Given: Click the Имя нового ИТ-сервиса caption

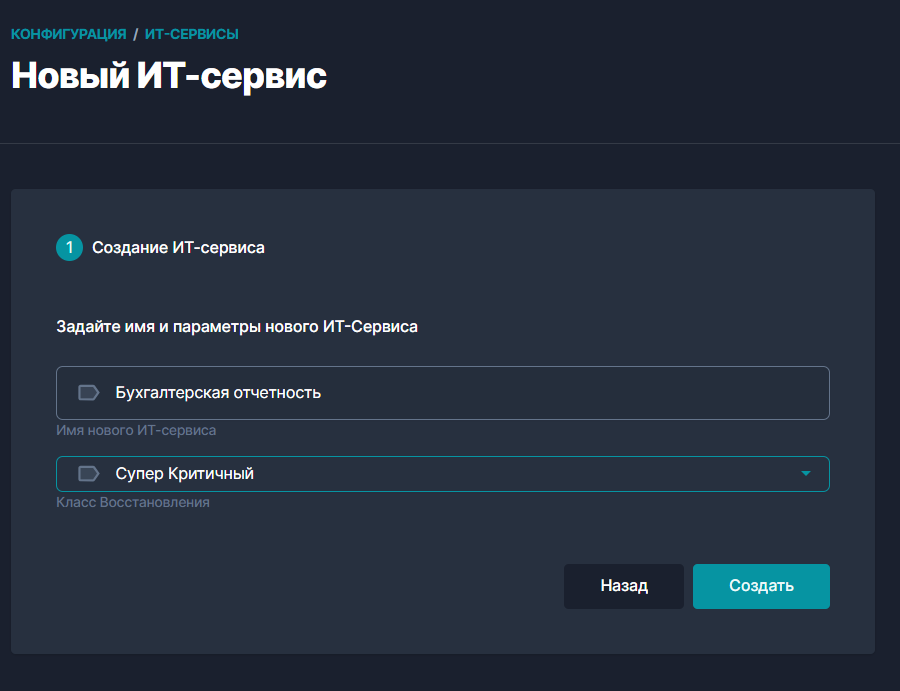Looking at the screenshot, I should (136, 430).
